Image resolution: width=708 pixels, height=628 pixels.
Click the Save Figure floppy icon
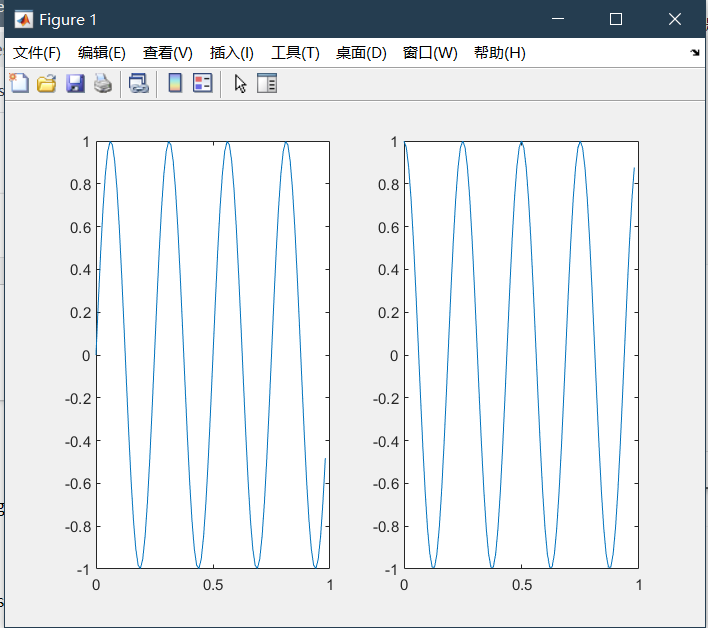(x=75, y=84)
